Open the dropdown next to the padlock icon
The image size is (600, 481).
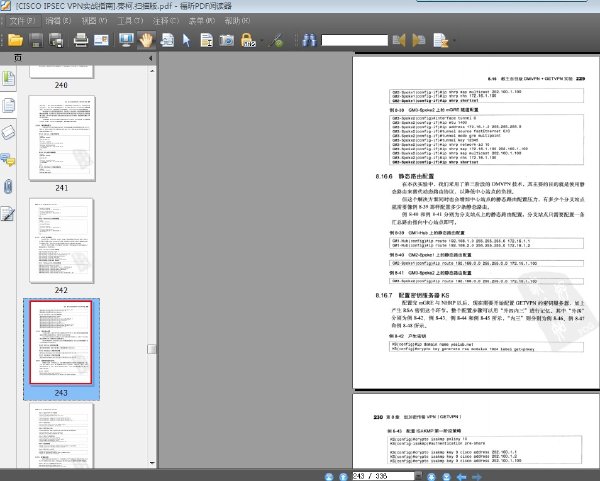262,41
